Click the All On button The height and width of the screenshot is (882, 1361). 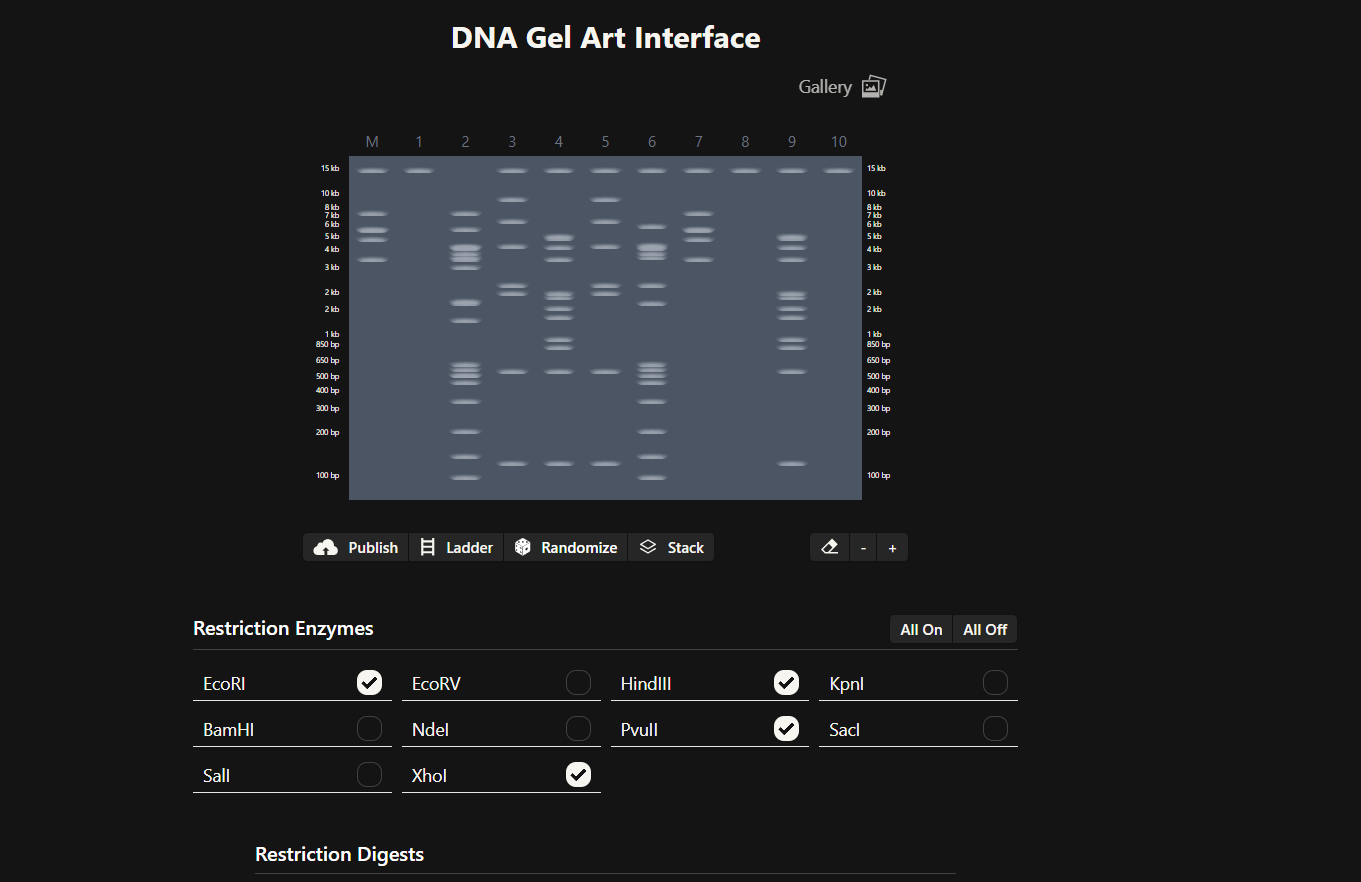coord(920,629)
